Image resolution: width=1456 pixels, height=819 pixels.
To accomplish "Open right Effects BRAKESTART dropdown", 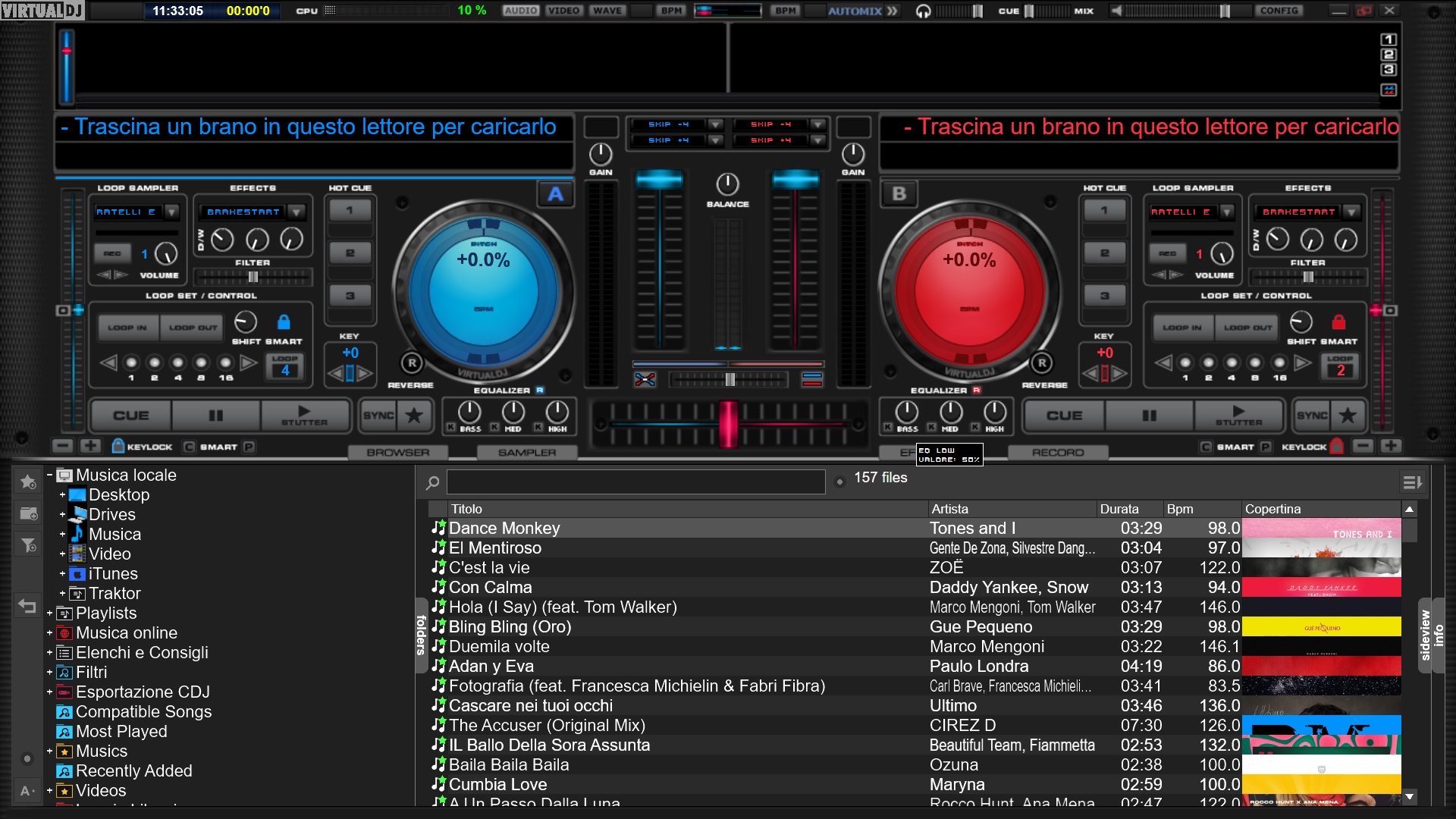I will [x=1351, y=212].
